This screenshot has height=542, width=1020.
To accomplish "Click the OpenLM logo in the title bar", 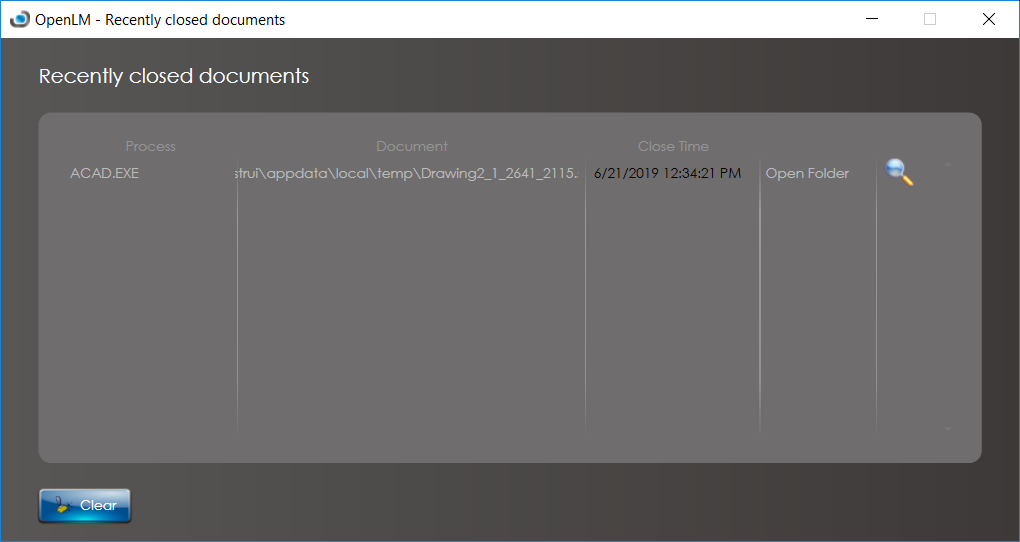I will coord(19,19).
